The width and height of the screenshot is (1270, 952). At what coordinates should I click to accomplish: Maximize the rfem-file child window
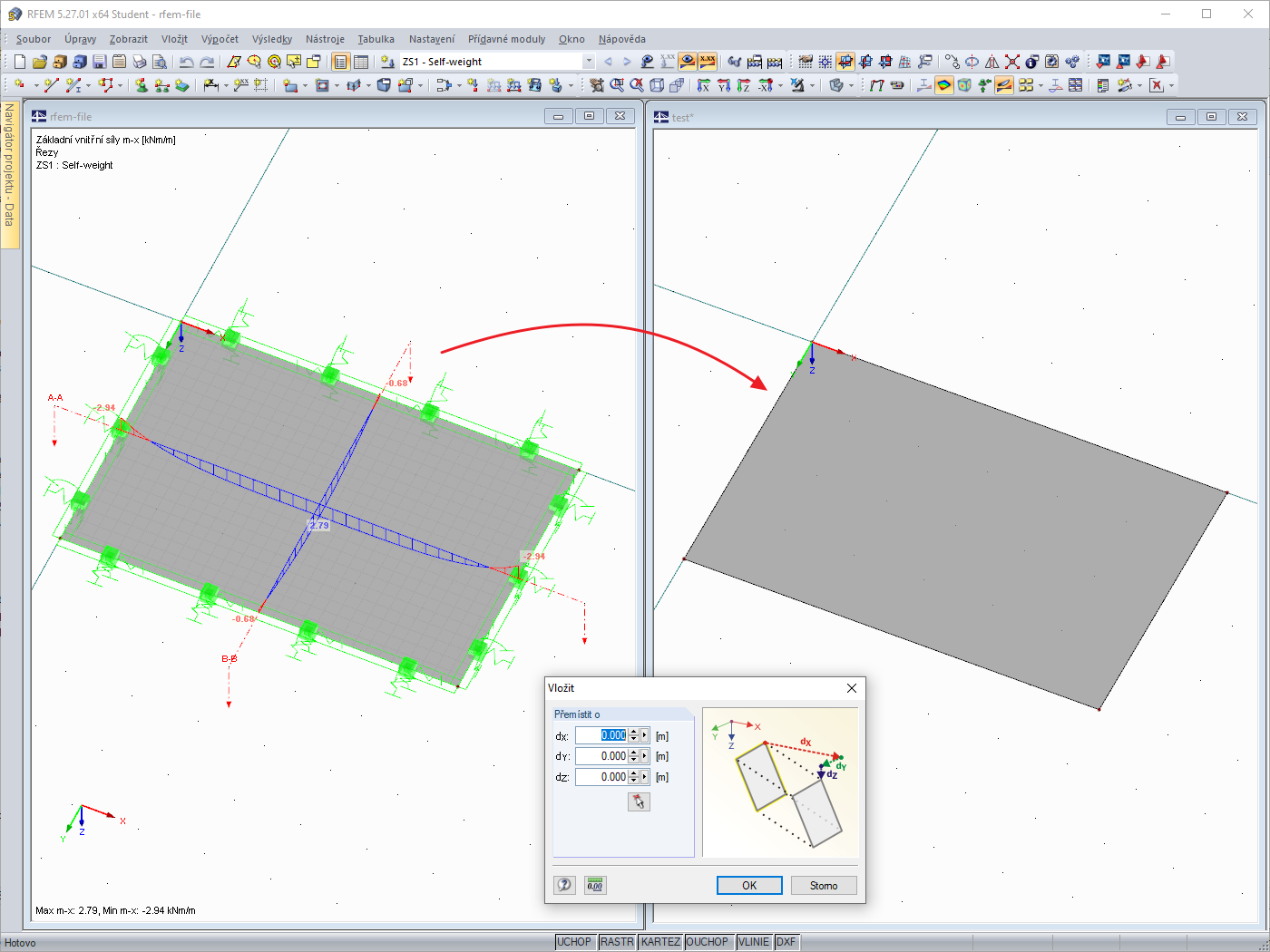tap(589, 116)
